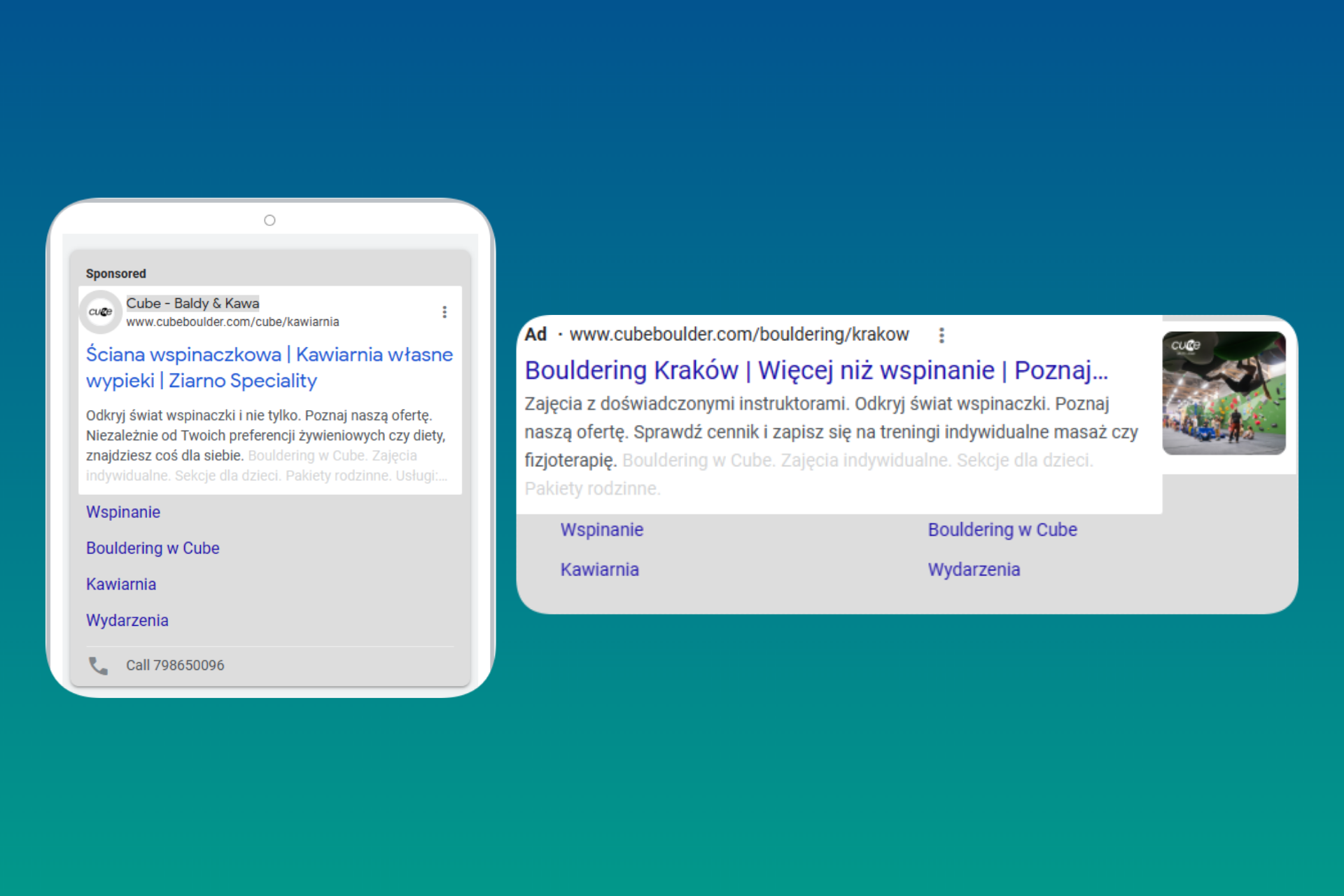
Task: Open Kawiarnia sitelink in mobile ad
Action: coord(121,584)
